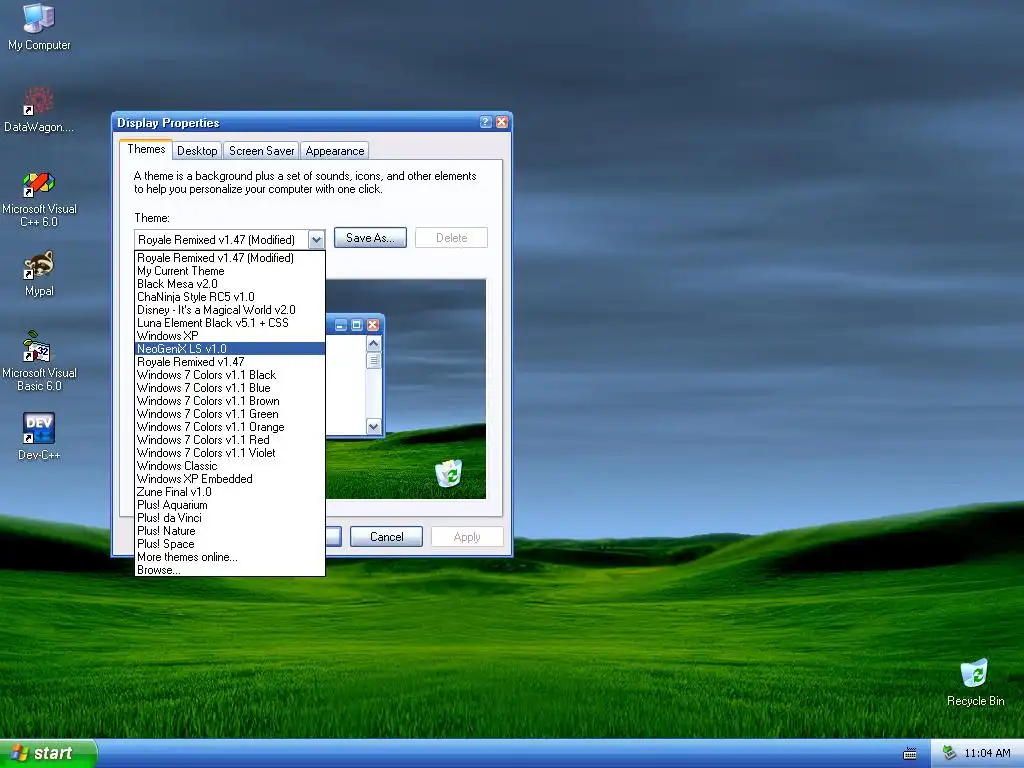Click the help question mark in Display Properties
Image resolution: width=1024 pixels, height=768 pixels.
click(x=485, y=122)
